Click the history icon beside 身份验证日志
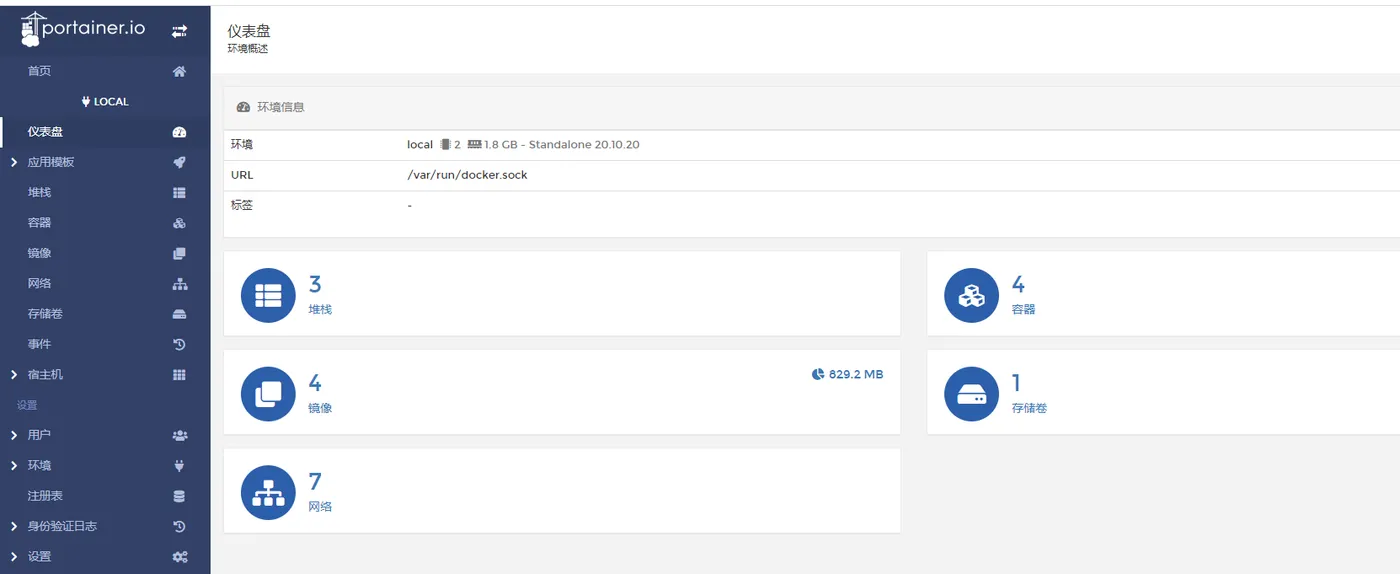 click(179, 526)
